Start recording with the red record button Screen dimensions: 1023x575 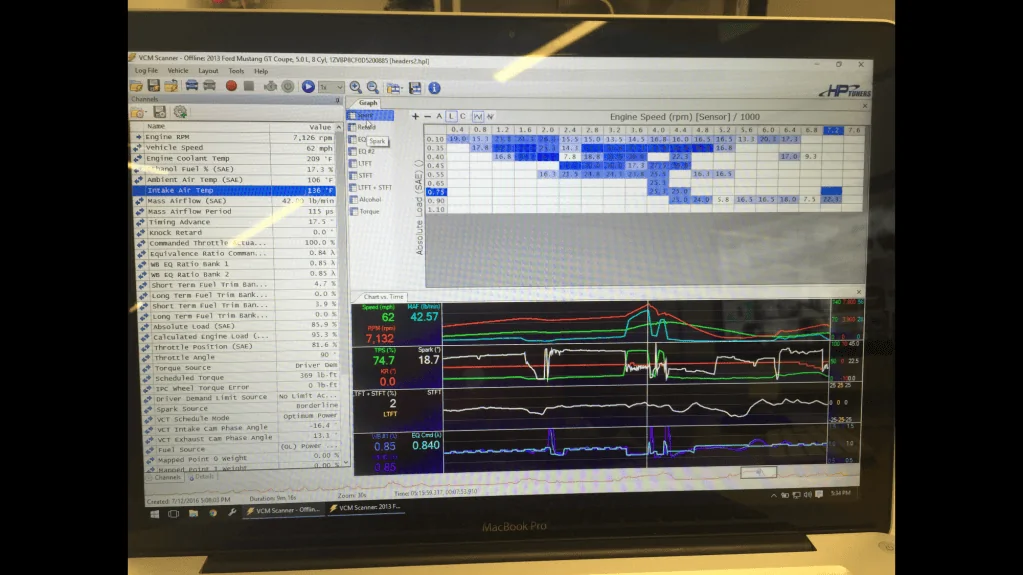tap(231, 86)
